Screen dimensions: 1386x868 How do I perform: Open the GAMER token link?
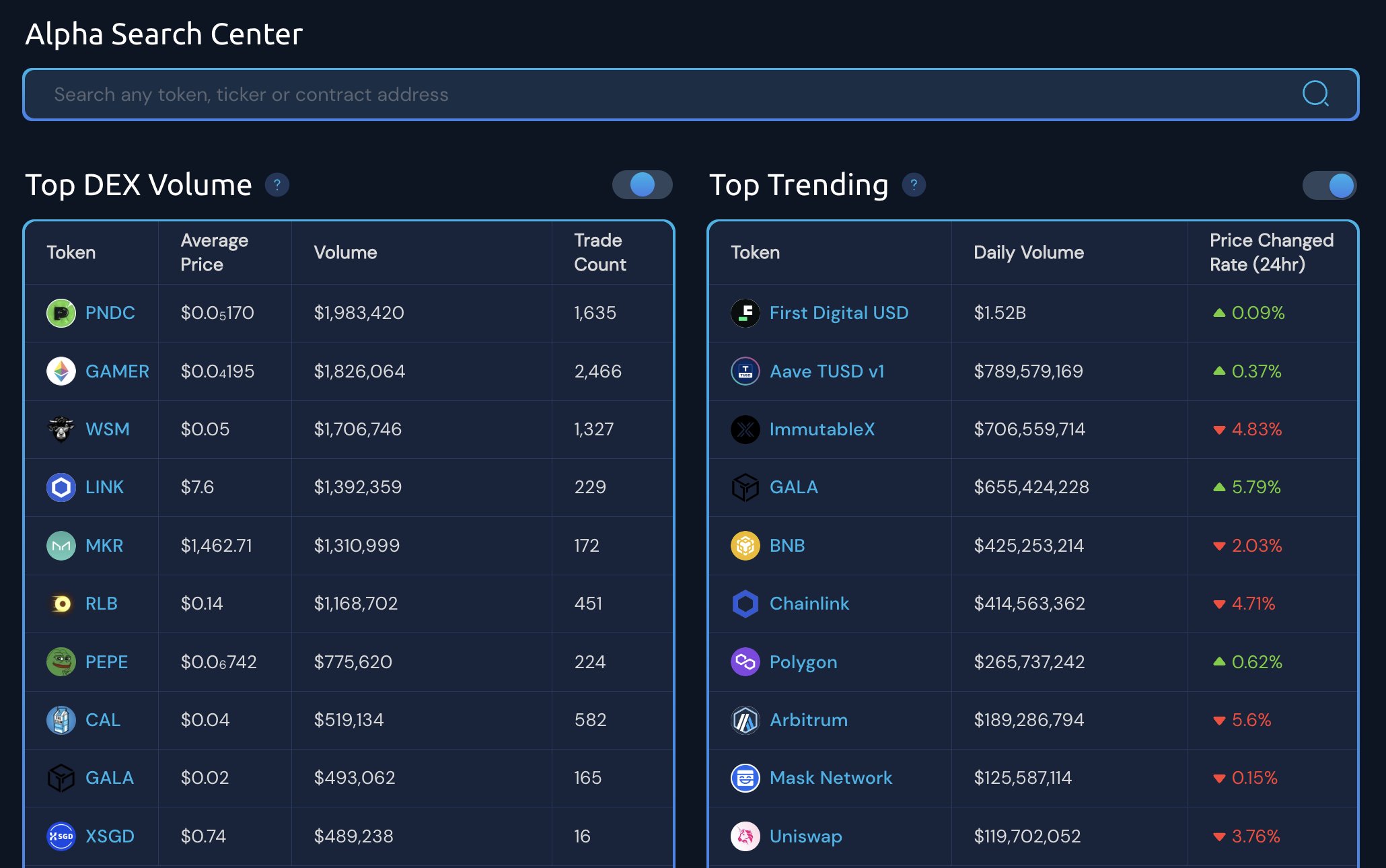(117, 371)
